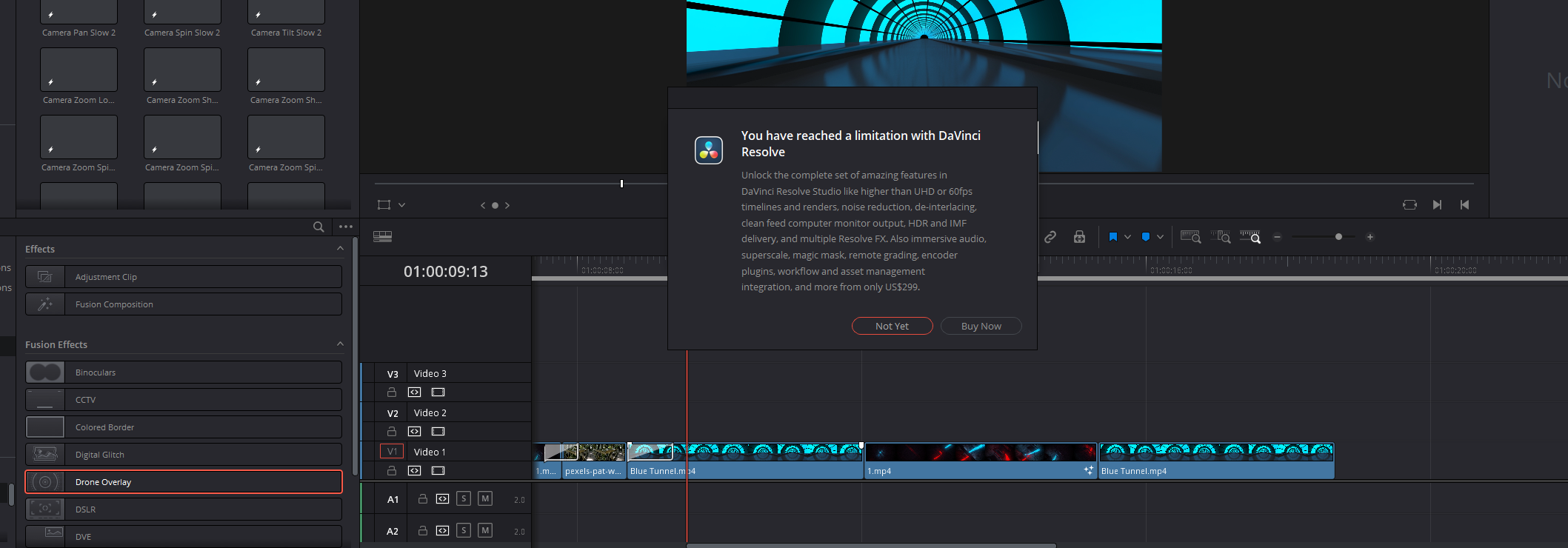Toggle auto track selector on A2
Viewport: 1568px width, 548px height.
[x=442, y=530]
